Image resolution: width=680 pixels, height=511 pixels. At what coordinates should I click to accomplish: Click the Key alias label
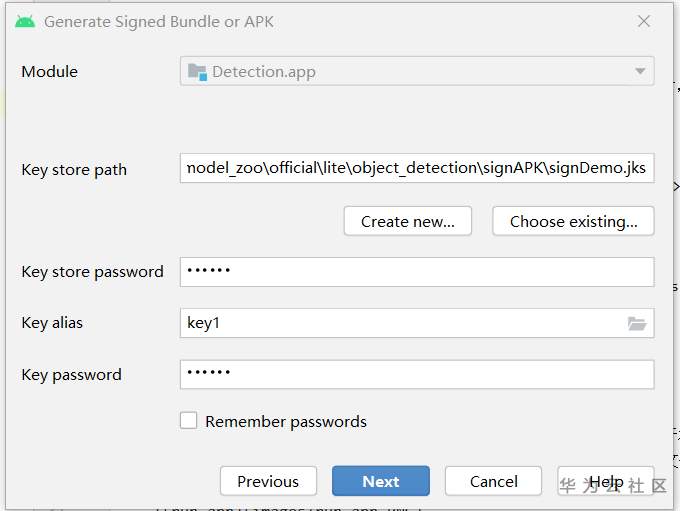click(x=52, y=323)
